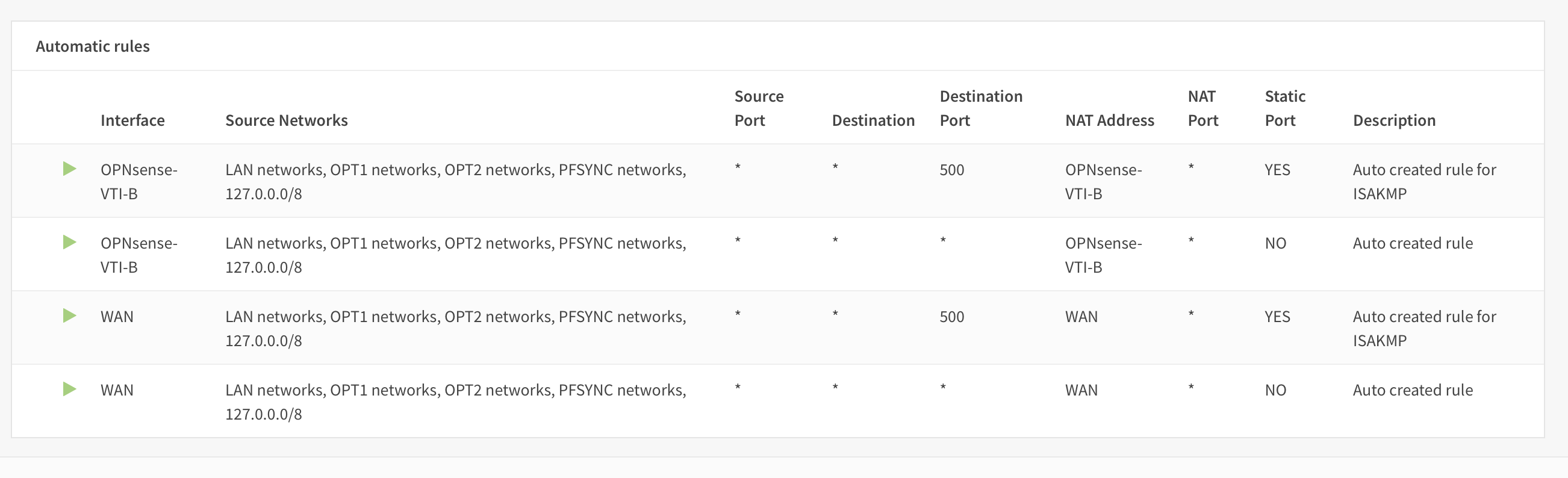1568x478 pixels.
Task: Click 'Auto created rule' description in last row
Action: pos(1412,390)
